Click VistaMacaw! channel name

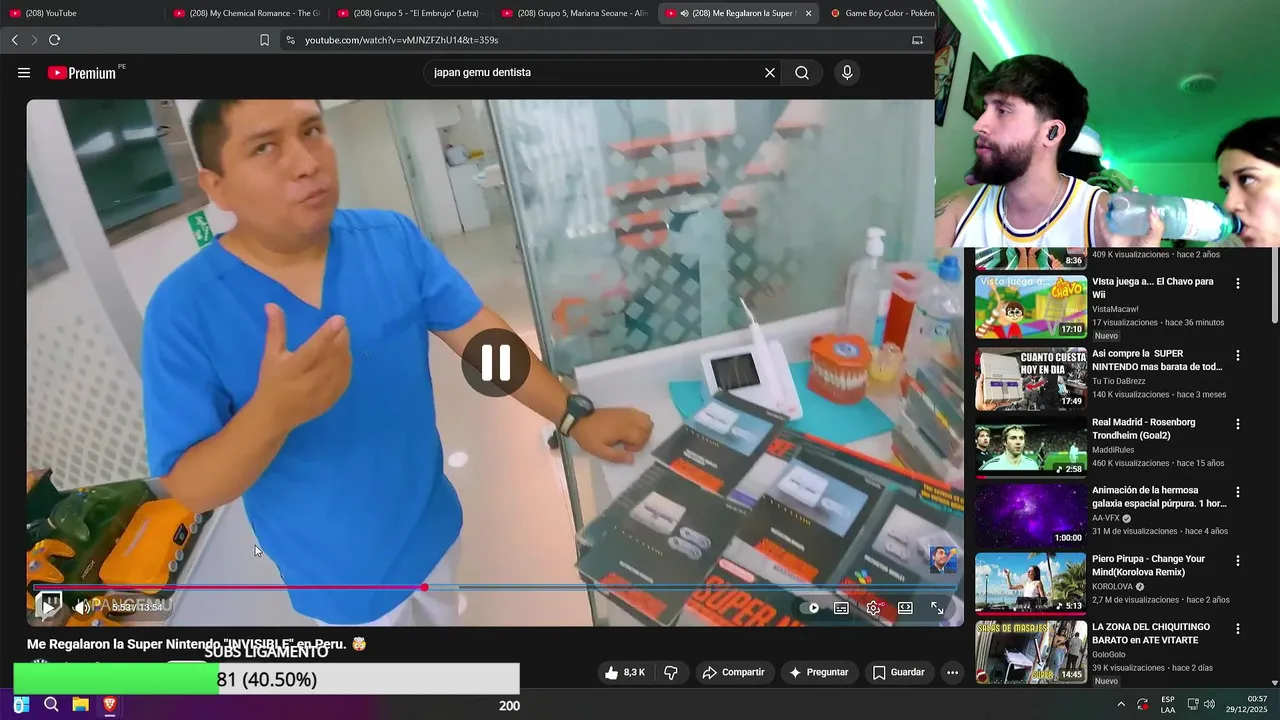(x=1117, y=309)
